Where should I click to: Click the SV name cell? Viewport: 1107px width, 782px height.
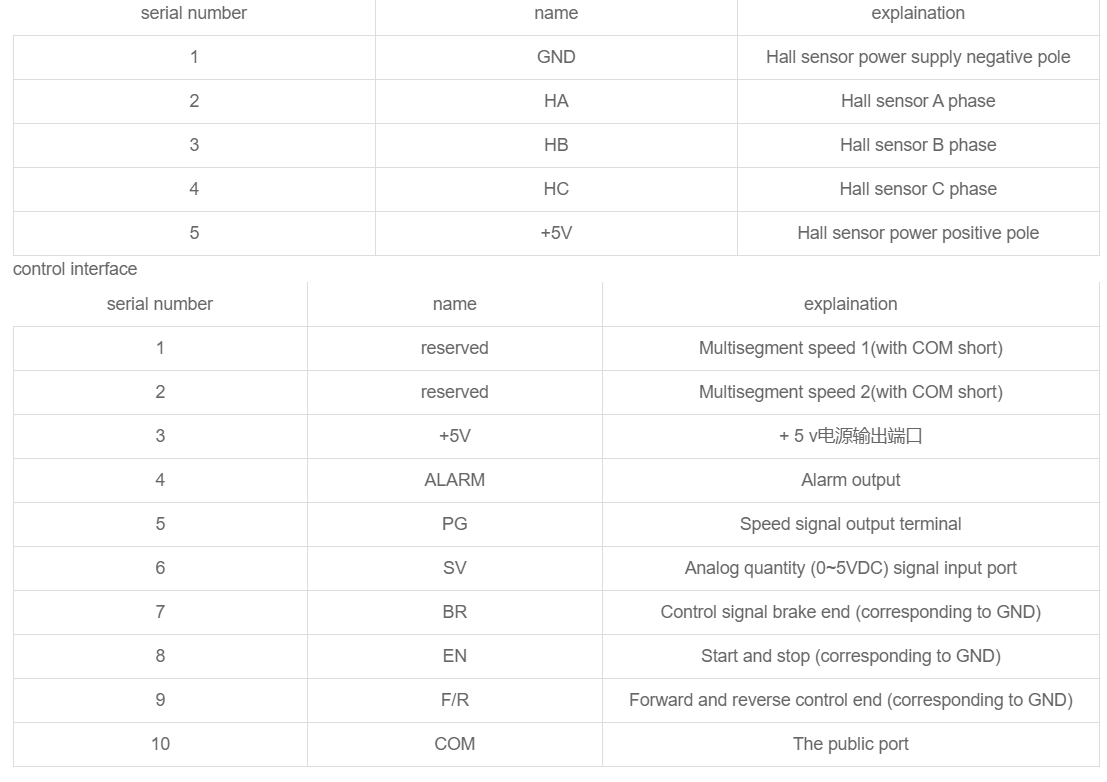454,568
